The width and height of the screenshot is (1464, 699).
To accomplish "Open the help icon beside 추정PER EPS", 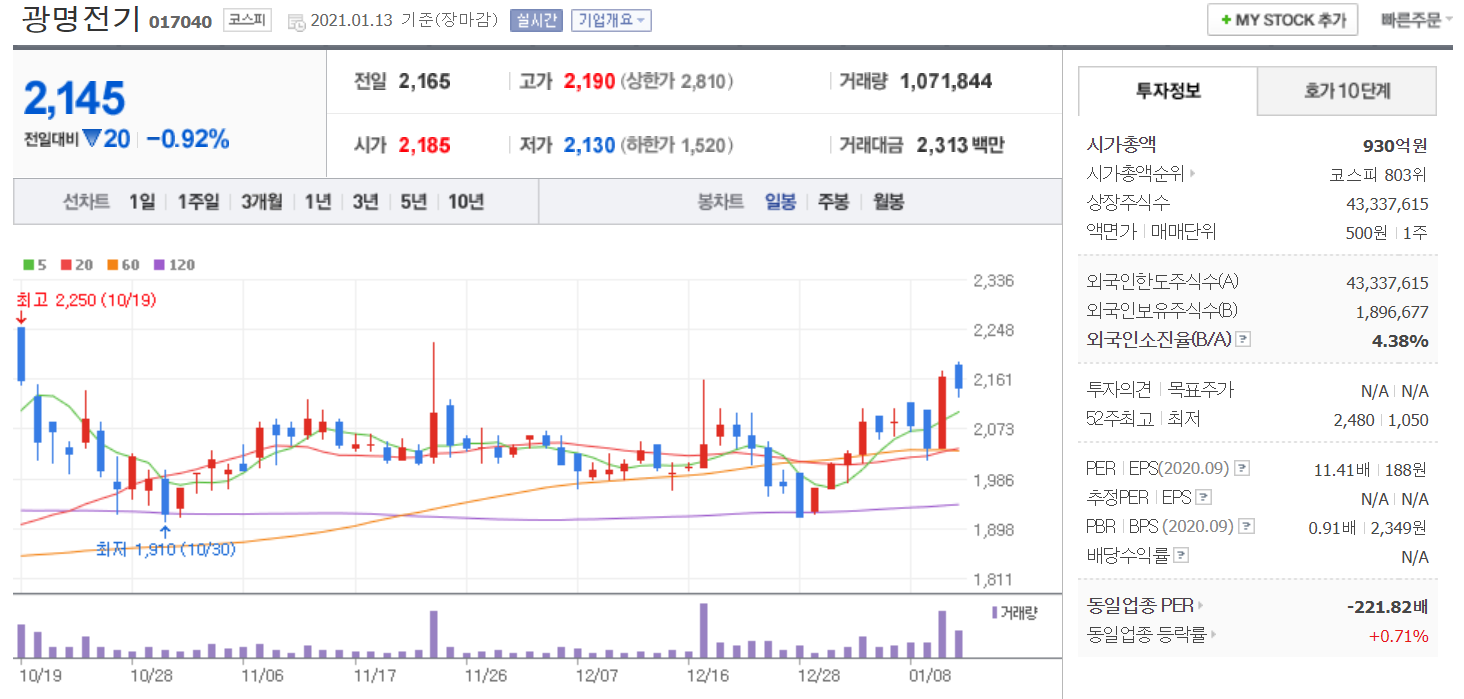I will pos(1204,497).
